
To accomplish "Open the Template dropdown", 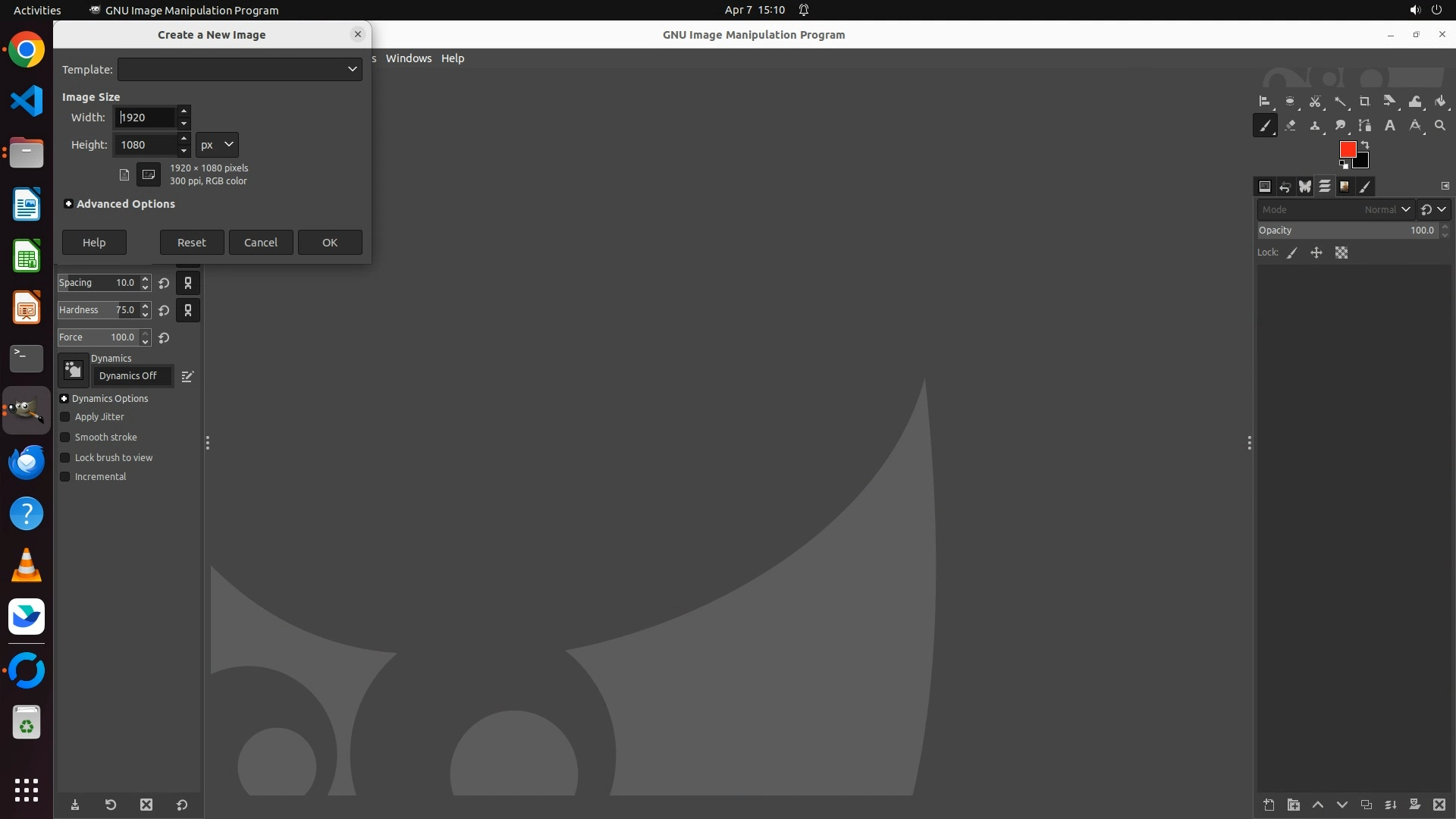I will pos(240,69).
